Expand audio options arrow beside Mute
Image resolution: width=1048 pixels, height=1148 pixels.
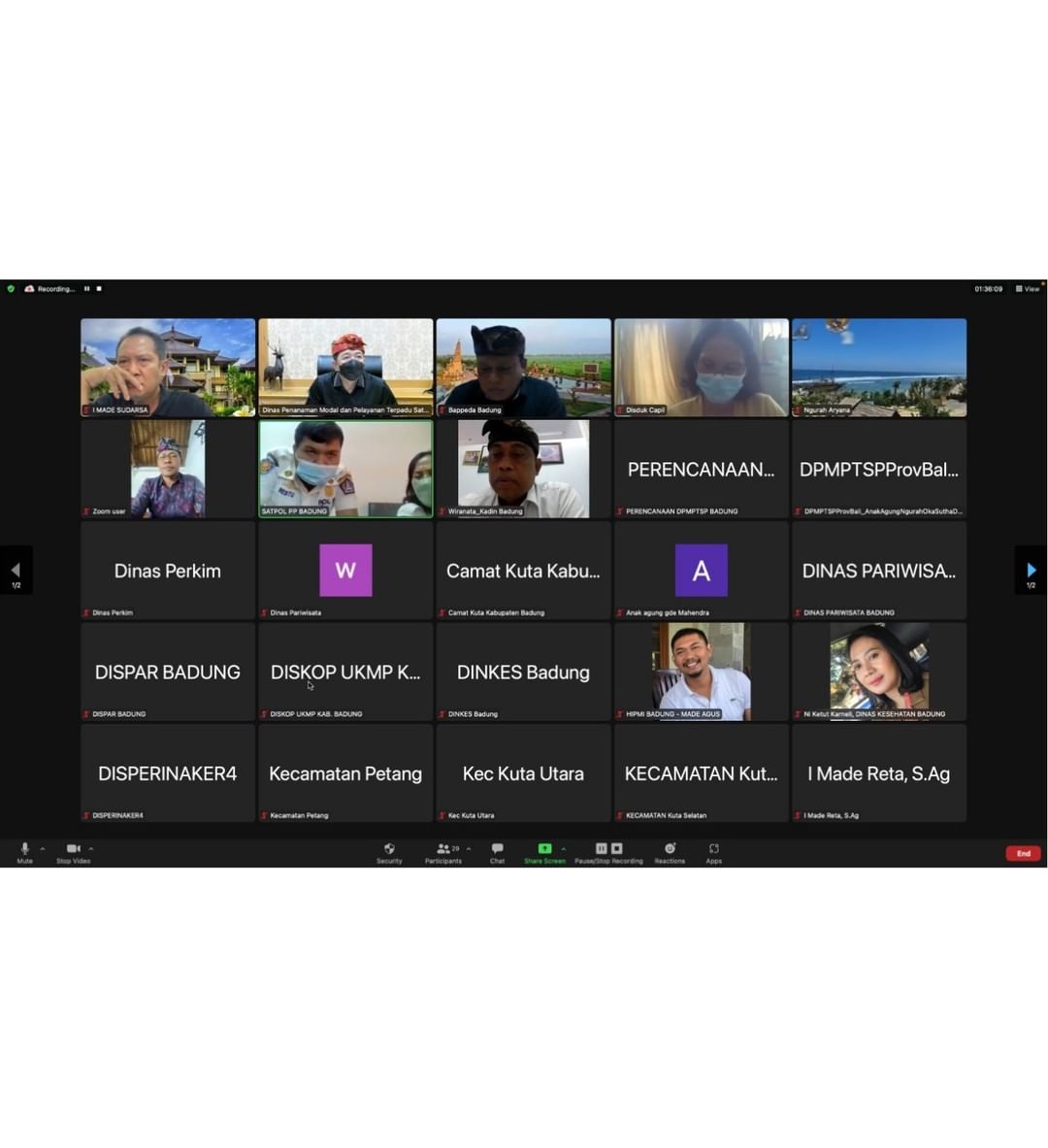tap(43, 849)
